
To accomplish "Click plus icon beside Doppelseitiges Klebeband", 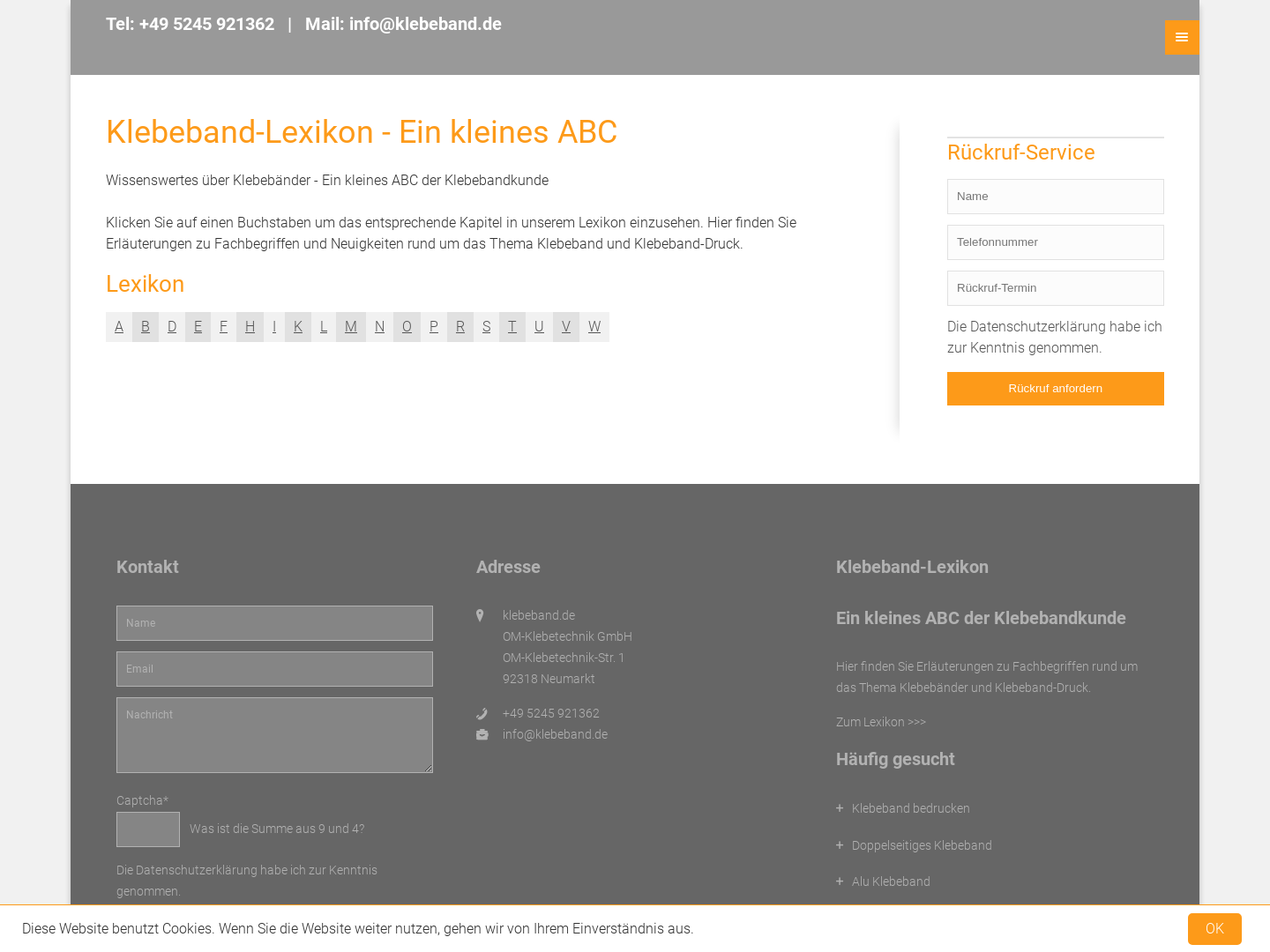I will pos(840,845).
